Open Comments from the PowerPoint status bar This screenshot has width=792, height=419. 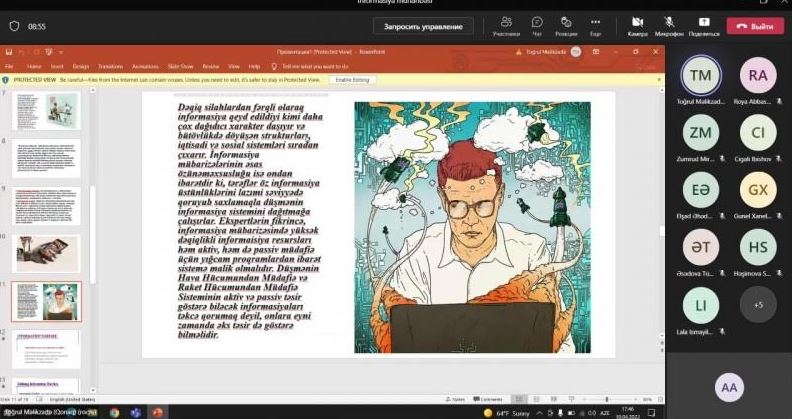click(x=487, y=399)
